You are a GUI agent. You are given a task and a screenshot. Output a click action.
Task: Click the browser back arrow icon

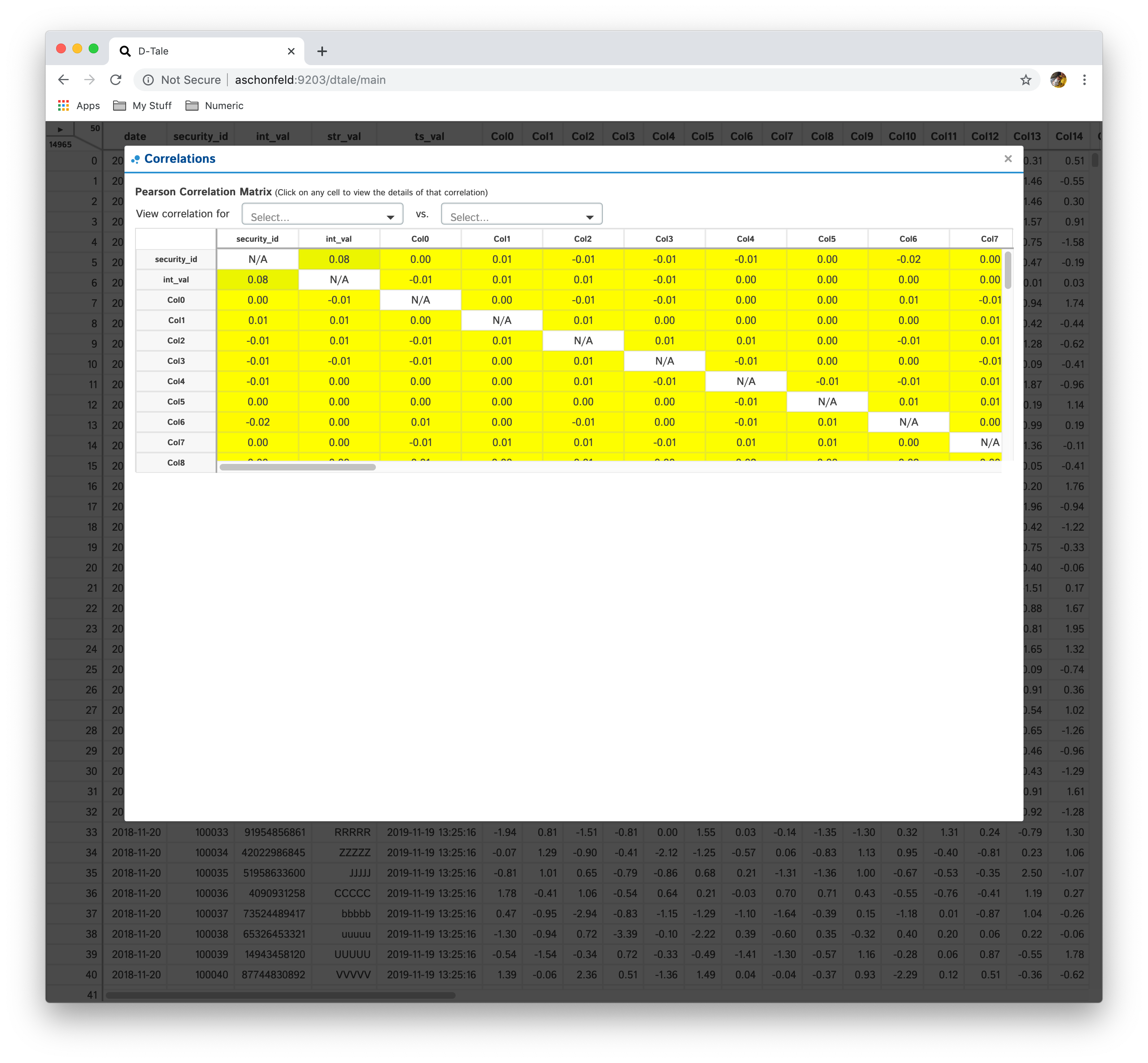coord(63,80)
